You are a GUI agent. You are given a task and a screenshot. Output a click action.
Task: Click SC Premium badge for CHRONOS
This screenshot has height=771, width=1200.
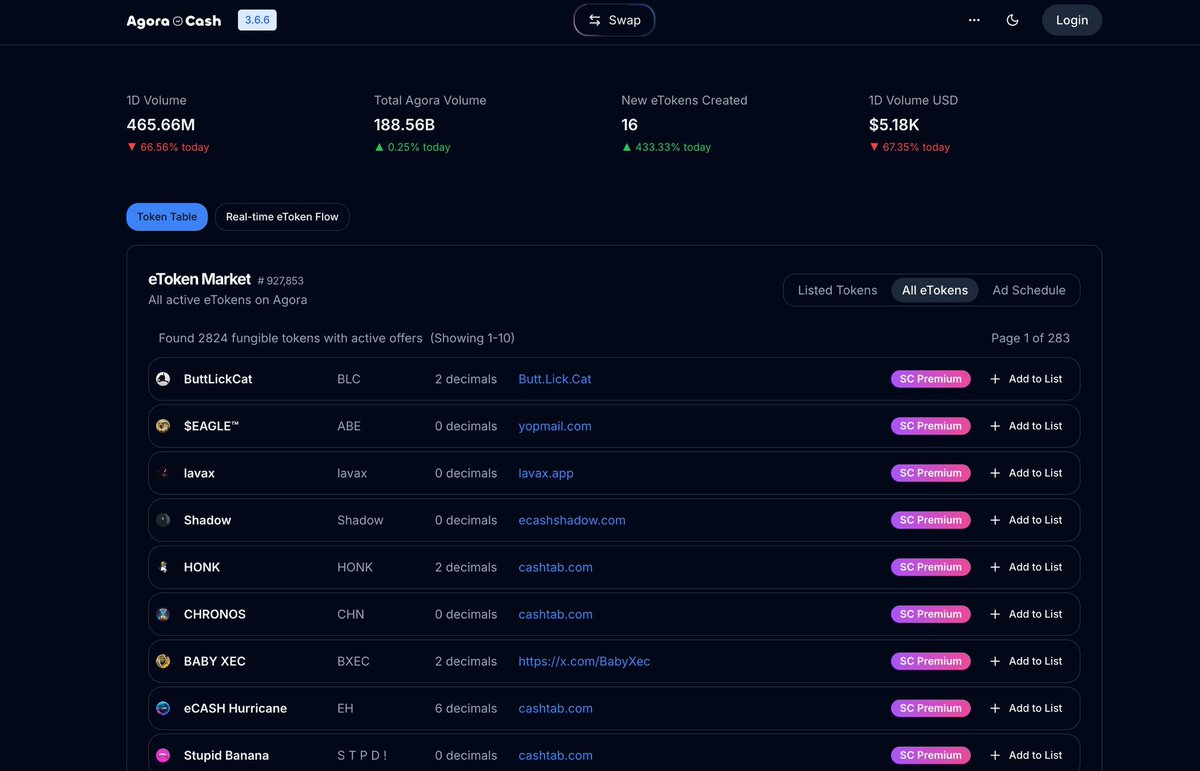click(930, 614)
